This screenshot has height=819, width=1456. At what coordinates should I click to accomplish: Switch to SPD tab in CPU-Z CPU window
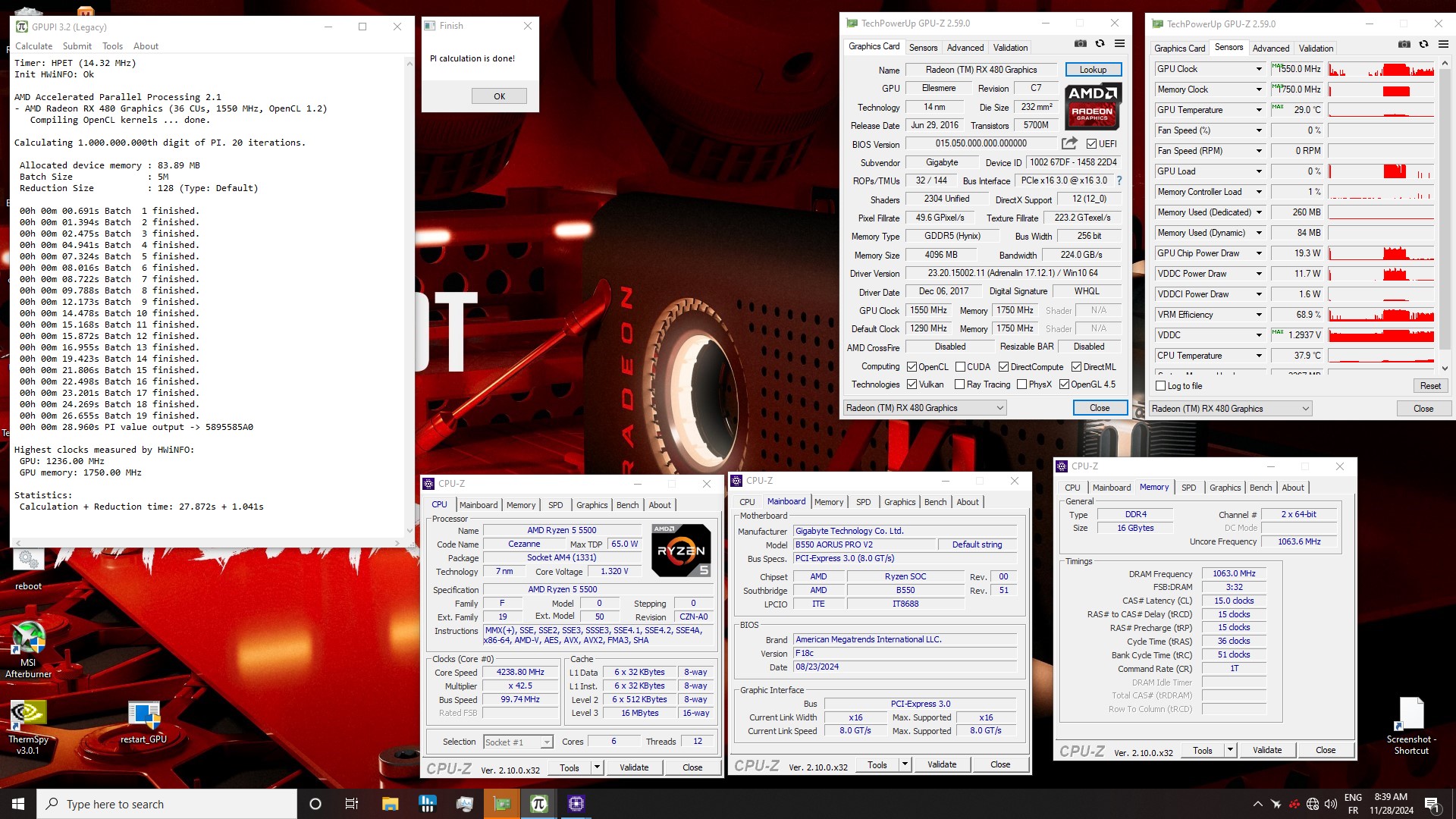555,505
